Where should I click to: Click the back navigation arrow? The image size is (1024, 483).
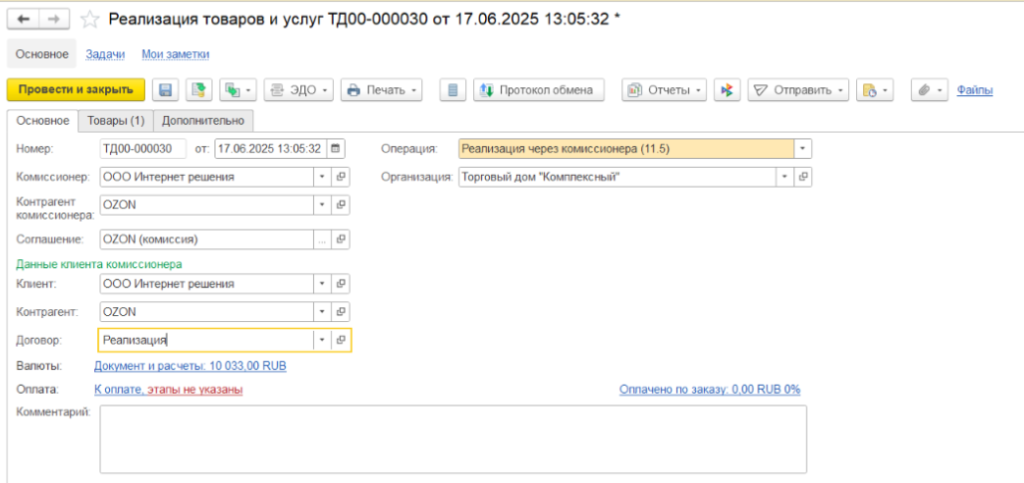coord(24,19)
